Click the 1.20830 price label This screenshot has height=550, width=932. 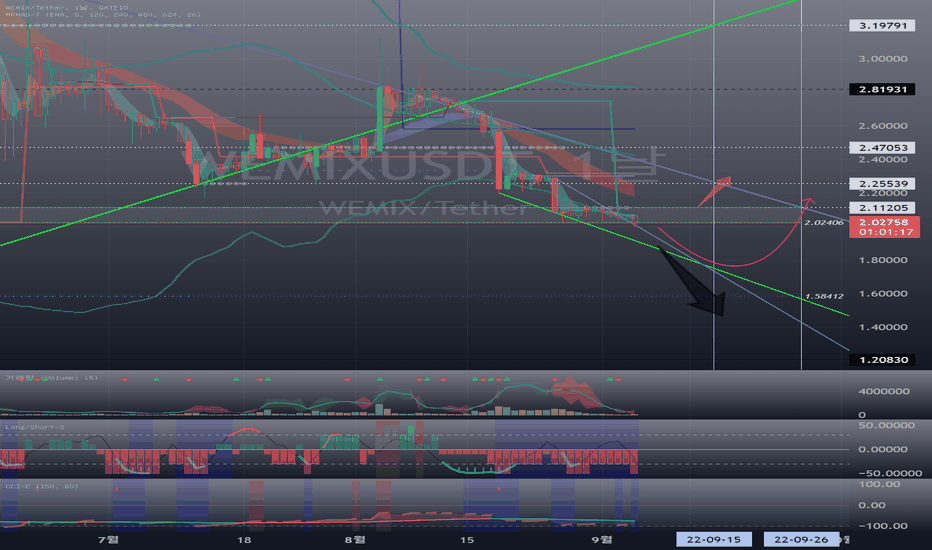[x=882, y=360]
